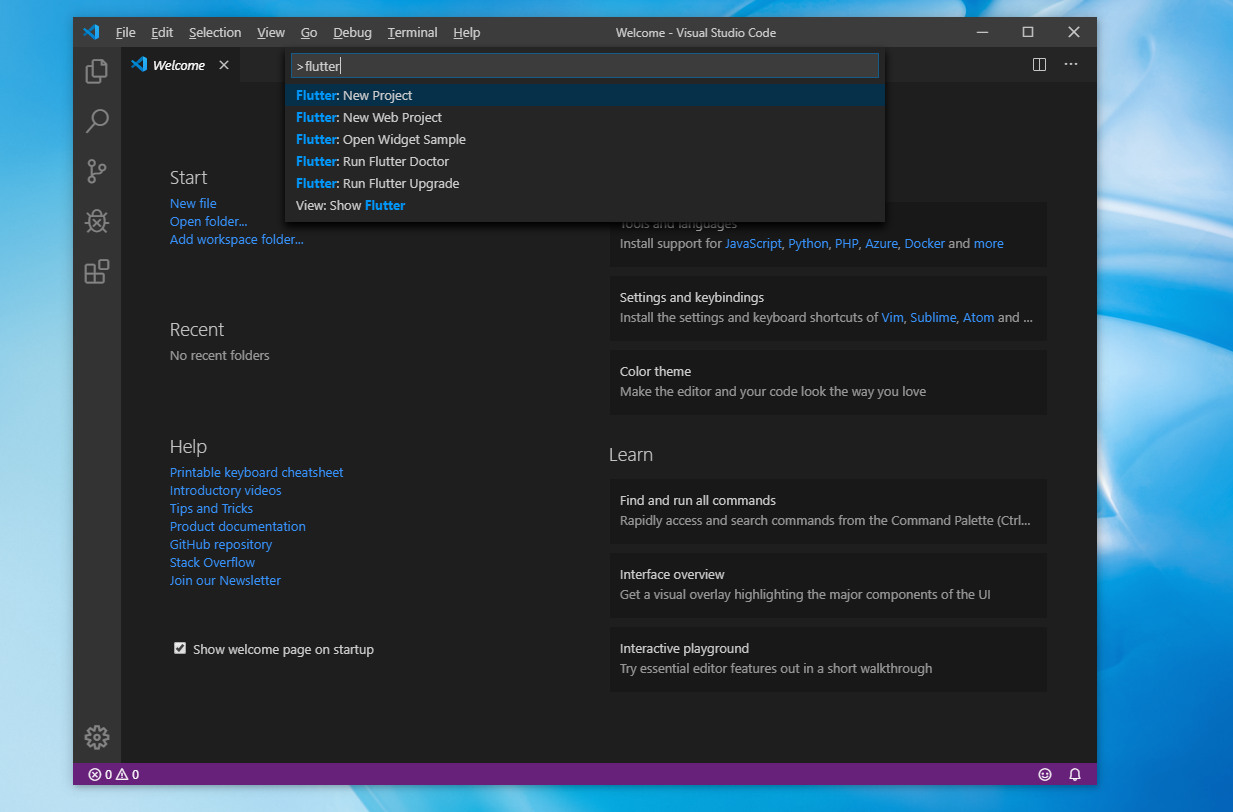Open the Go menu
This screenshot has width=1233, height=812.
(309, 32)
